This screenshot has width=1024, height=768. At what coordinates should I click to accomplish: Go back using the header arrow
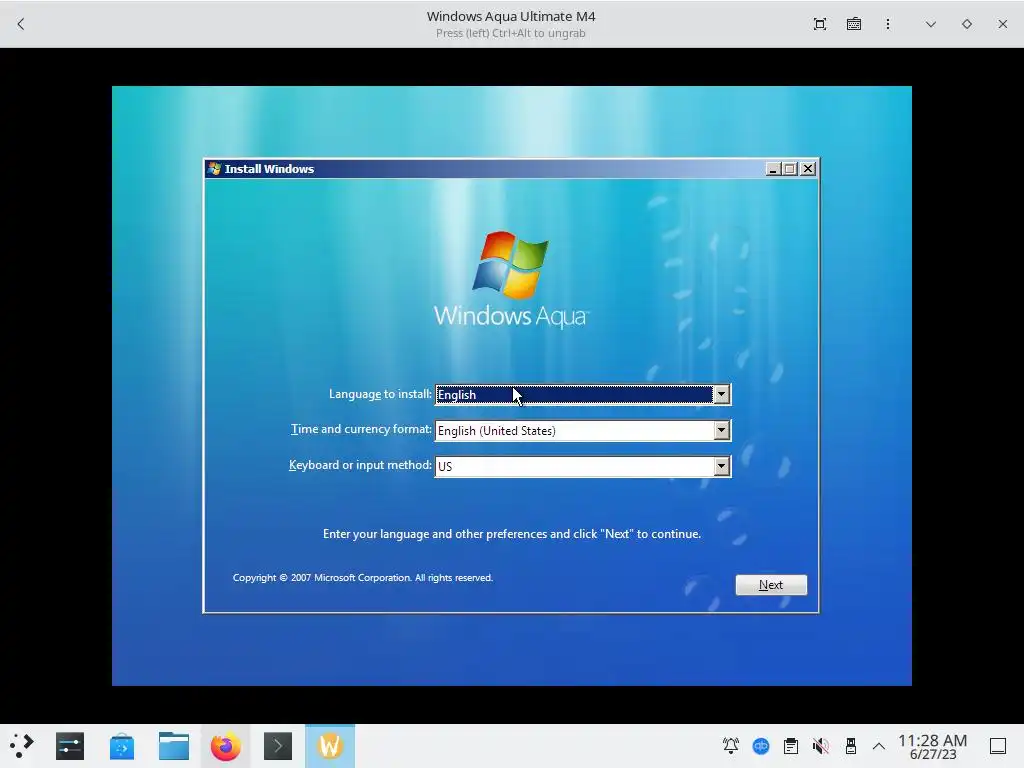[20, 24]
